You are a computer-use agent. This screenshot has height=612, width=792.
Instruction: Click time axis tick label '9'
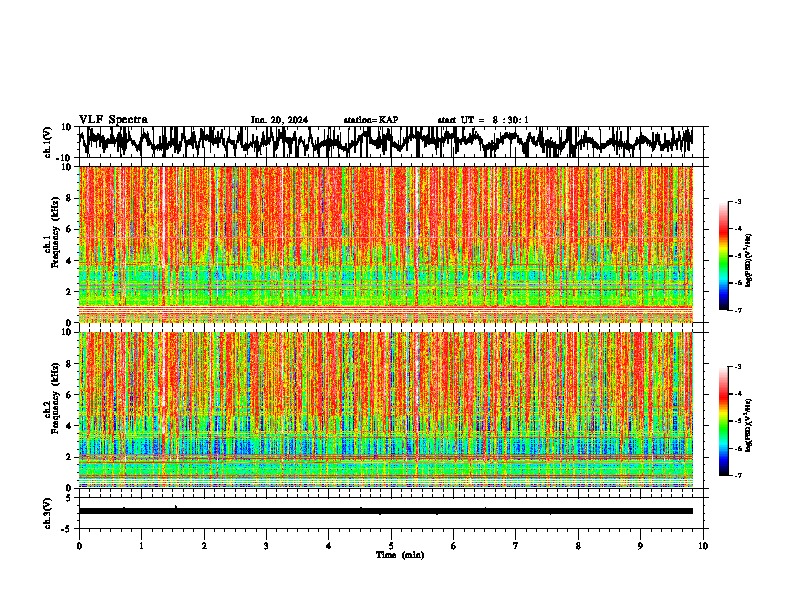click(x=640, y=546)
